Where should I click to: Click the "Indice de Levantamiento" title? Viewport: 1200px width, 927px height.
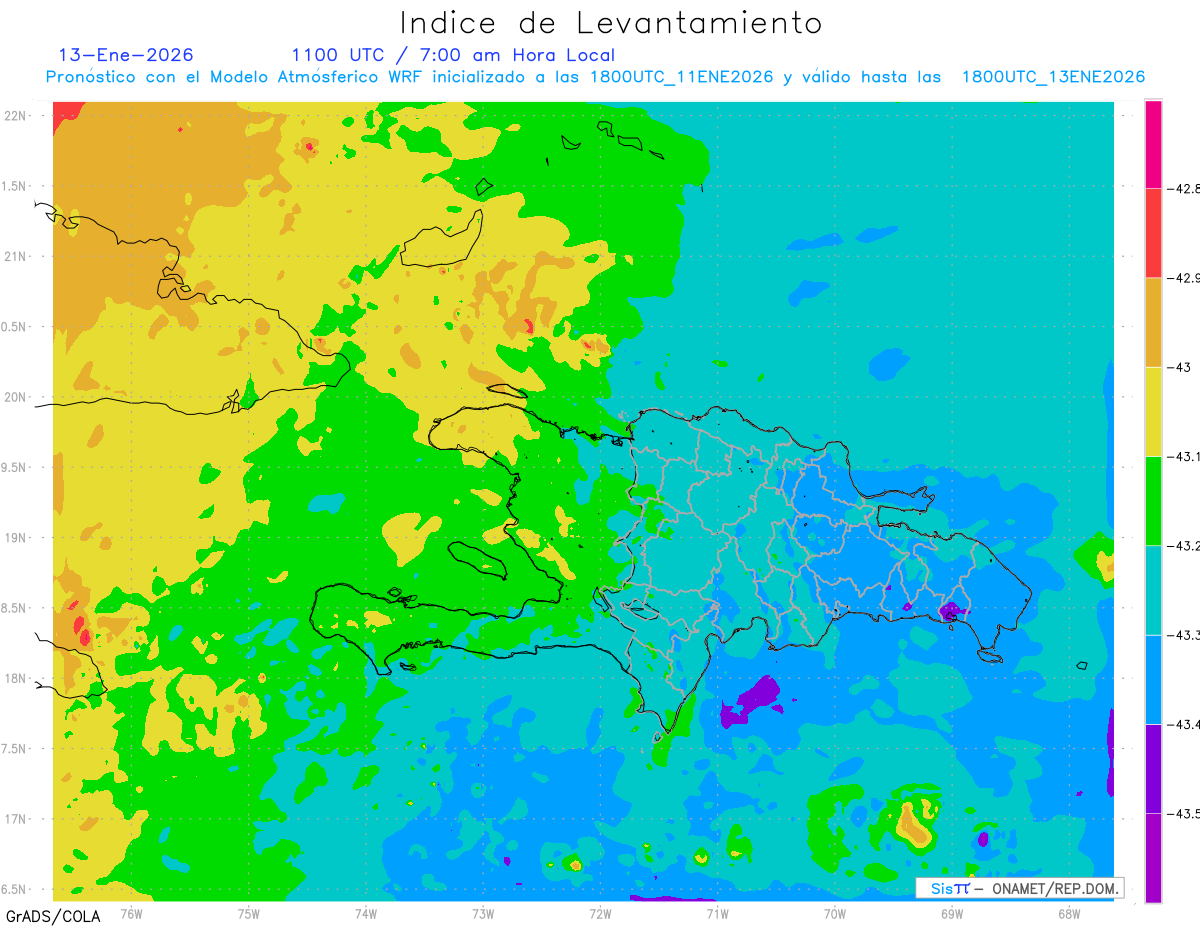point(610,22)
